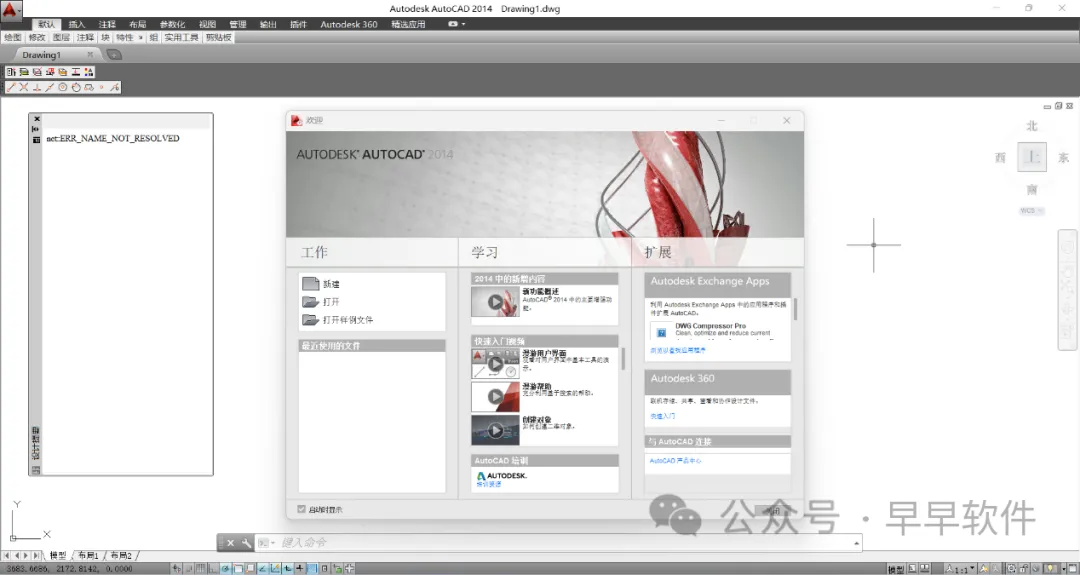This screenshot has height=575, width=1080.
Task: Click the ViewCube 北 direction label
Action: click(x=1032, y=126)
